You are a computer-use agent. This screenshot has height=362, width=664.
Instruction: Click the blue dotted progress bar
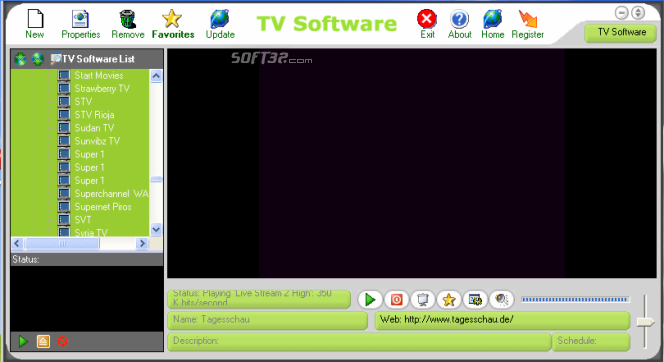[575, 299]
